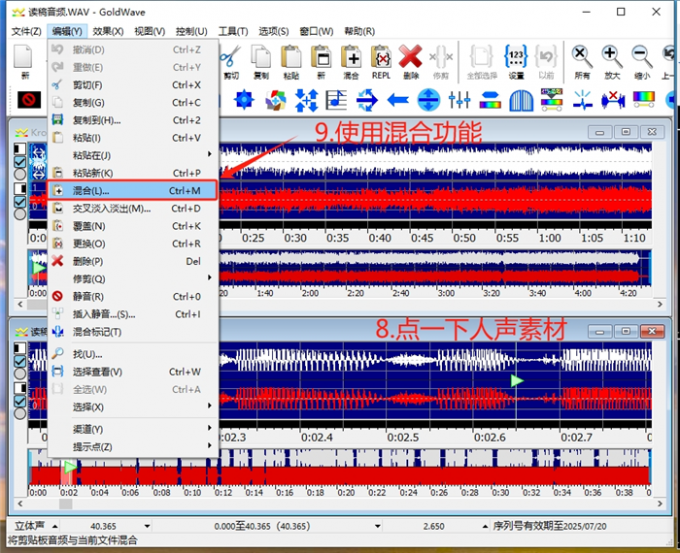
Task: Expand the 粘贴在(J) submenu
Action: coord(133,155)
